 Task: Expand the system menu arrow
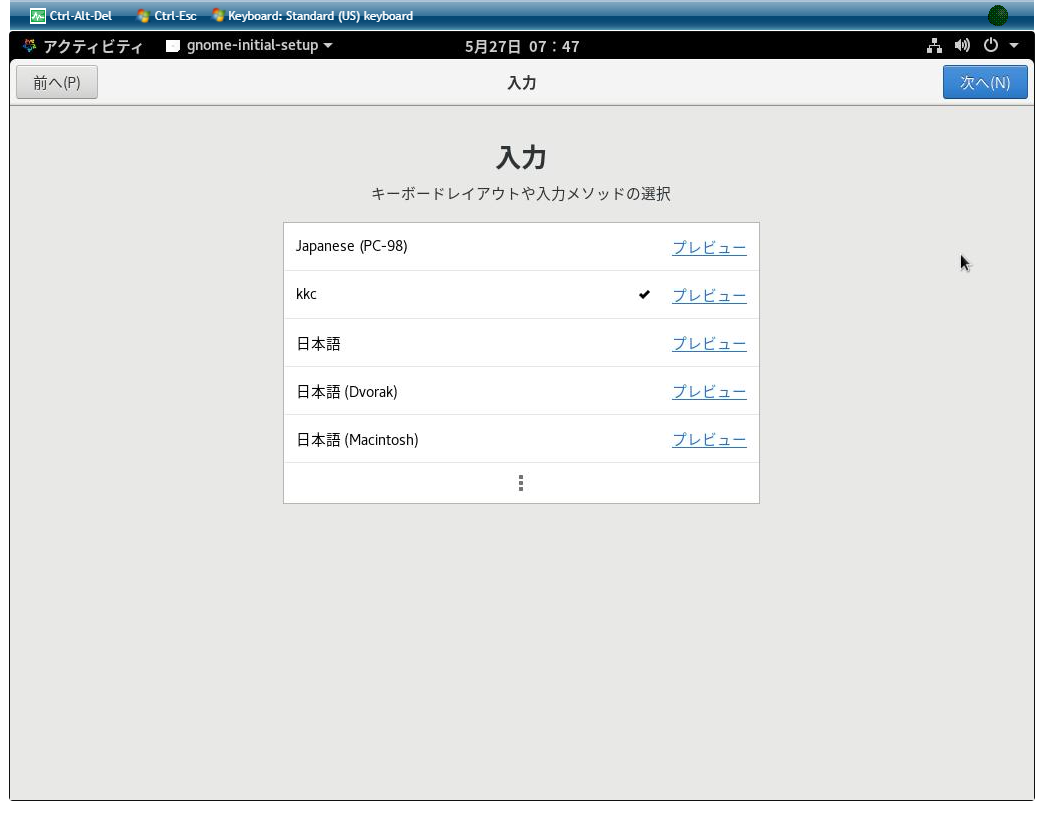[x=1014, y=45]
